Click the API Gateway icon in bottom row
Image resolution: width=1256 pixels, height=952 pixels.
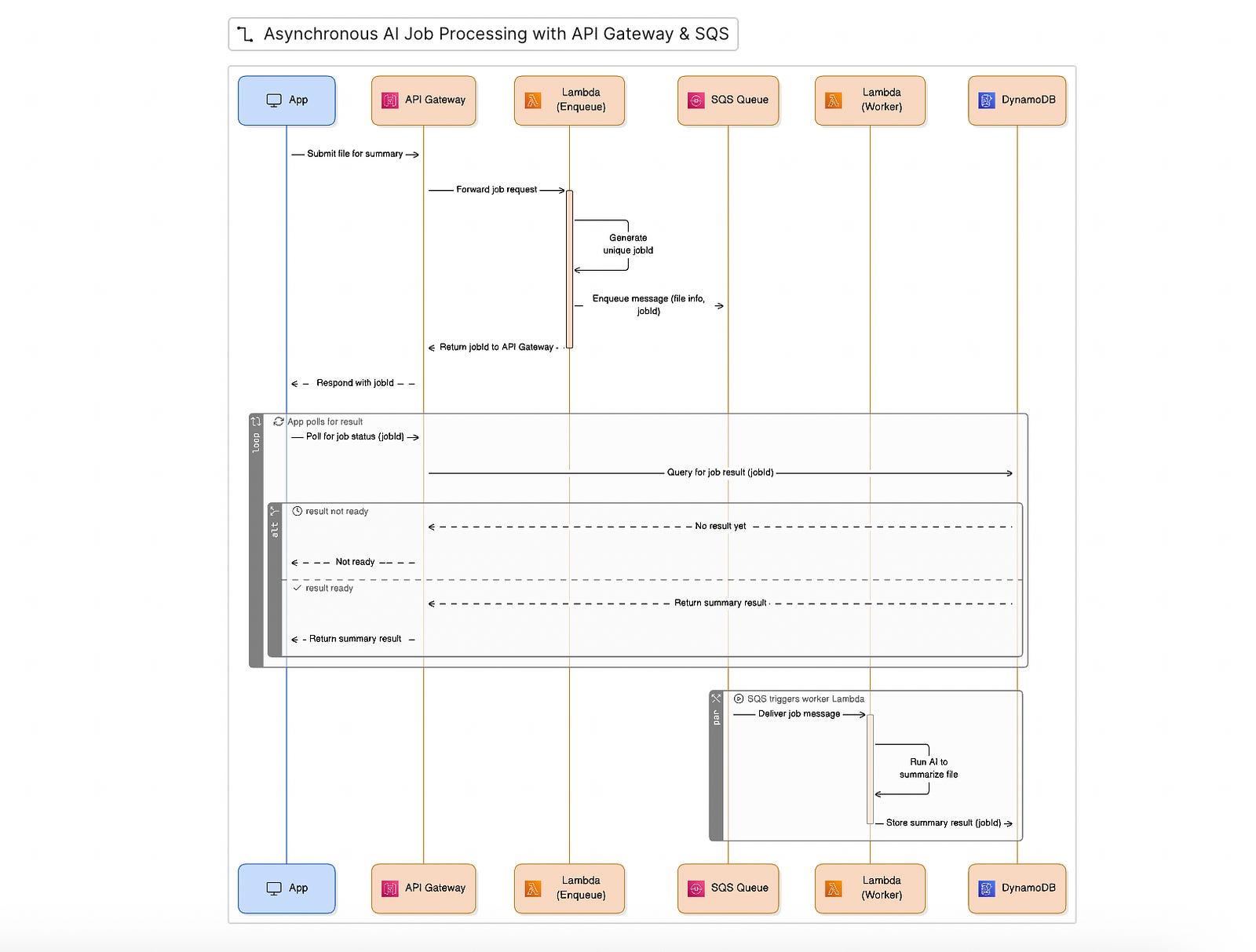pyautogui.click(x=390, y=888)
